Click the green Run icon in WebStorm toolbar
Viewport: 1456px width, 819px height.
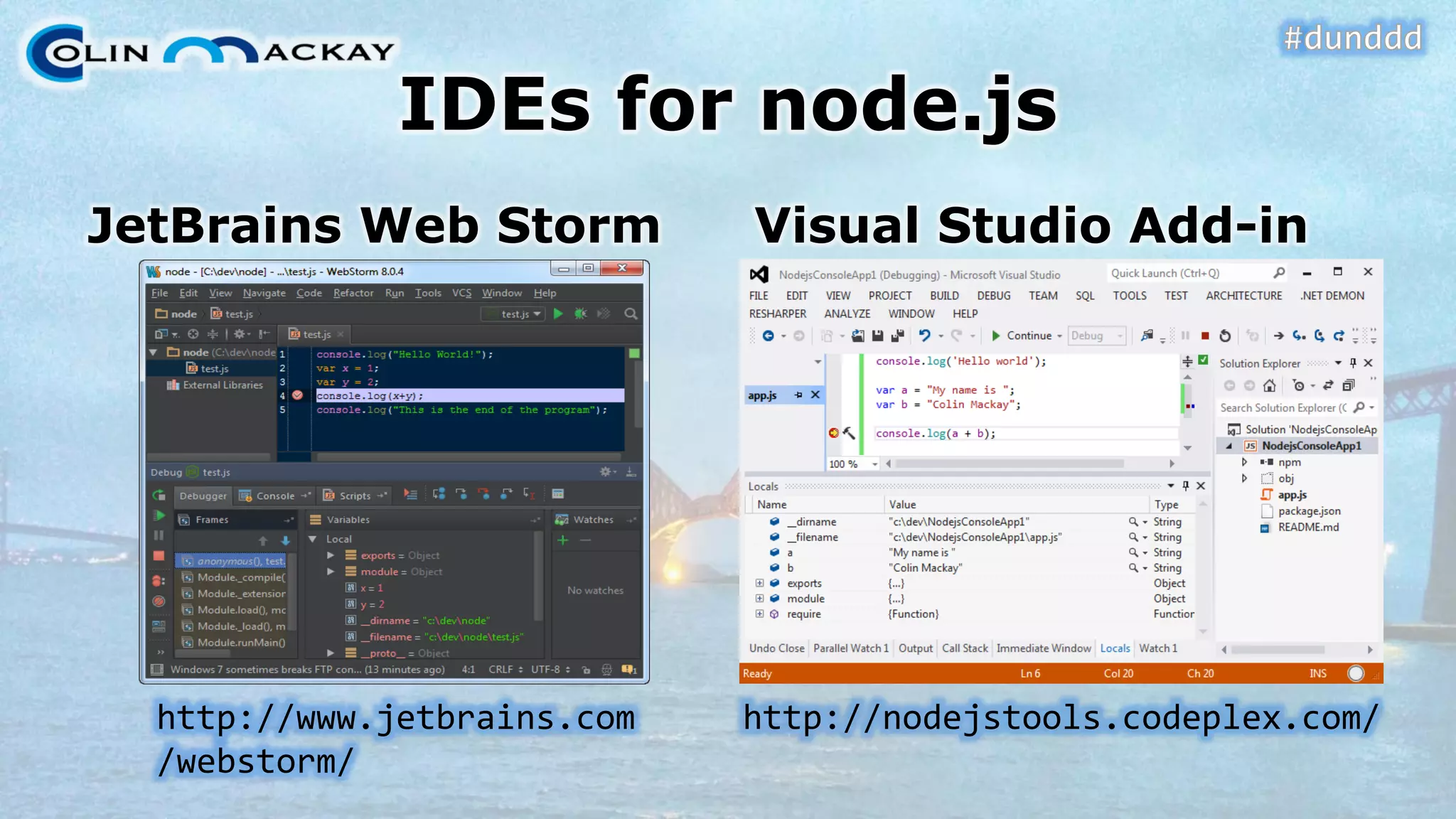point(558,314)
